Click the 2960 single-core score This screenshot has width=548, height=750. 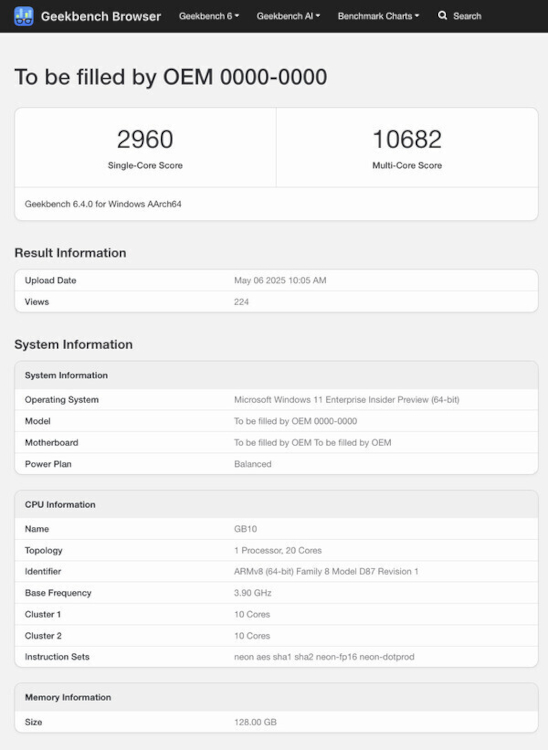145,139
